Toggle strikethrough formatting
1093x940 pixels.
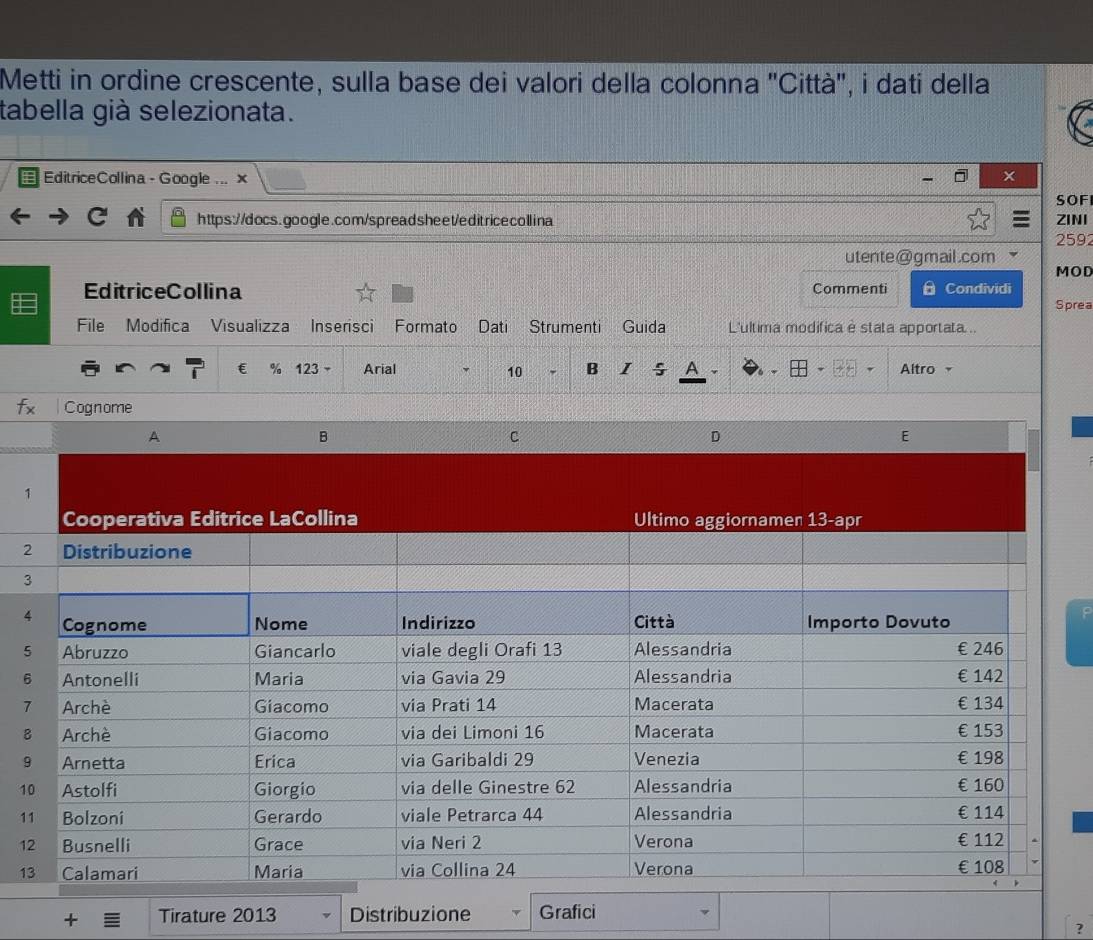659,369
